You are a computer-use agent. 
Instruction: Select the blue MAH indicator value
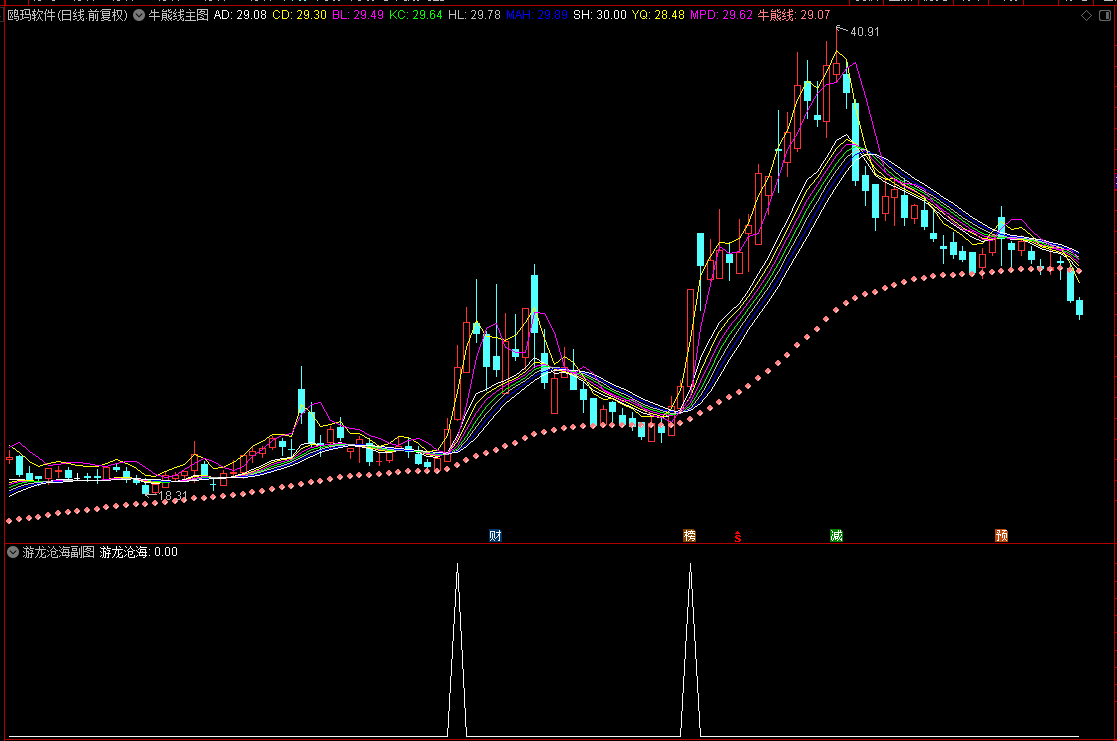pyautogui.click(x=536, y=15)
